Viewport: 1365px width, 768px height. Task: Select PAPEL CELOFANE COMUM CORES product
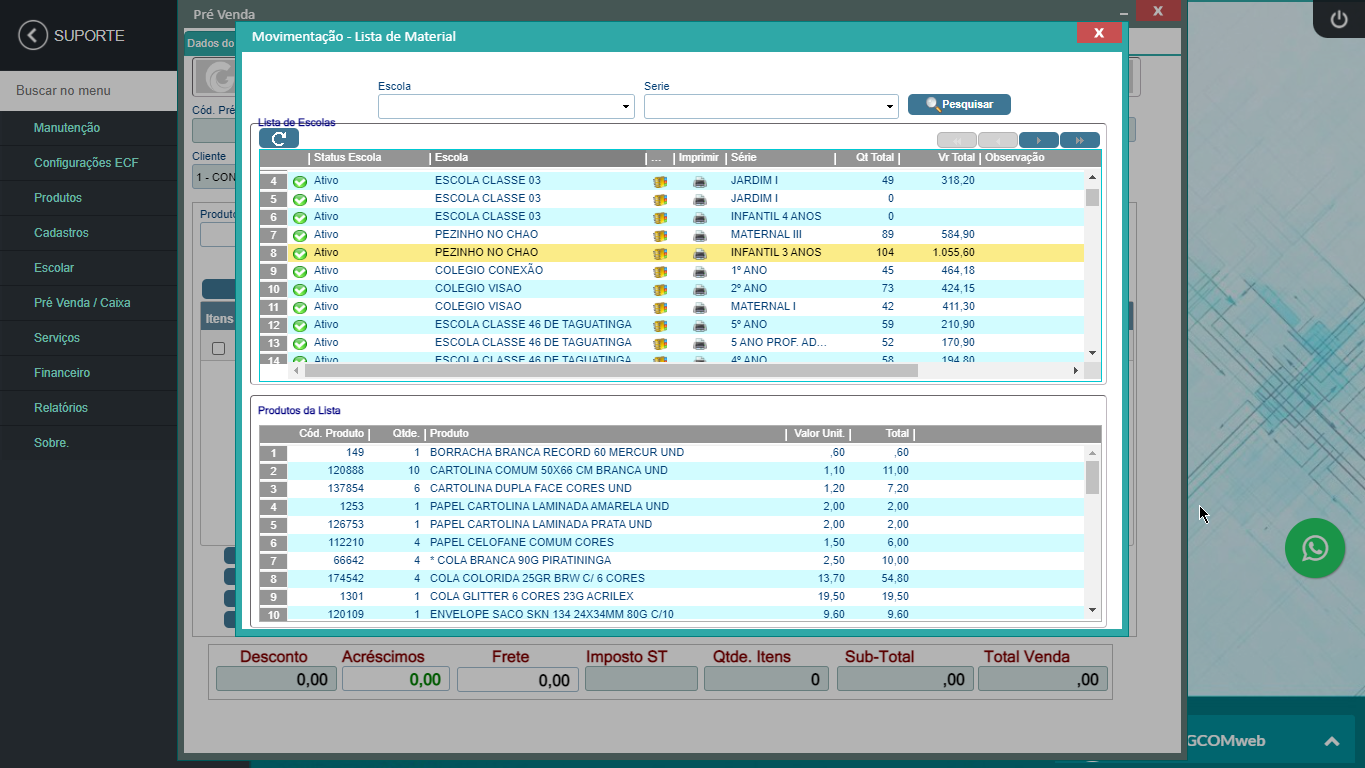(672, 543)
